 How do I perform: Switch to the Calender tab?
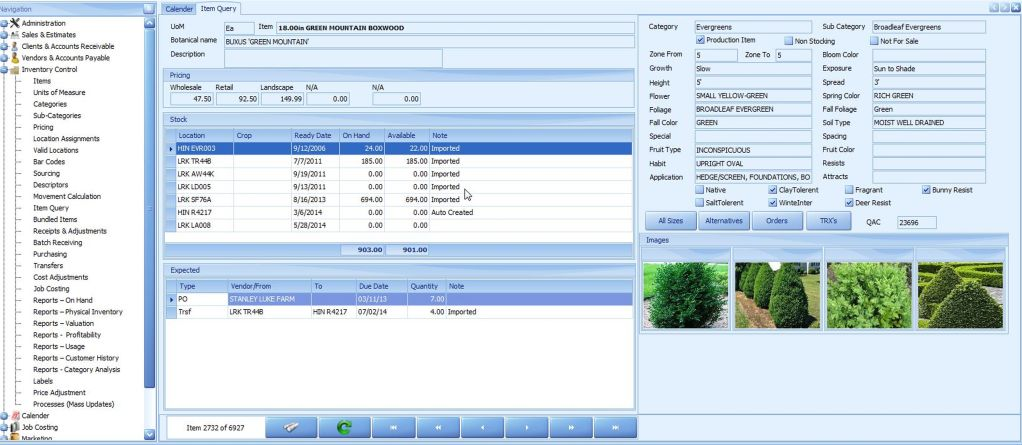pyautogui.click(x=179, y=8)
